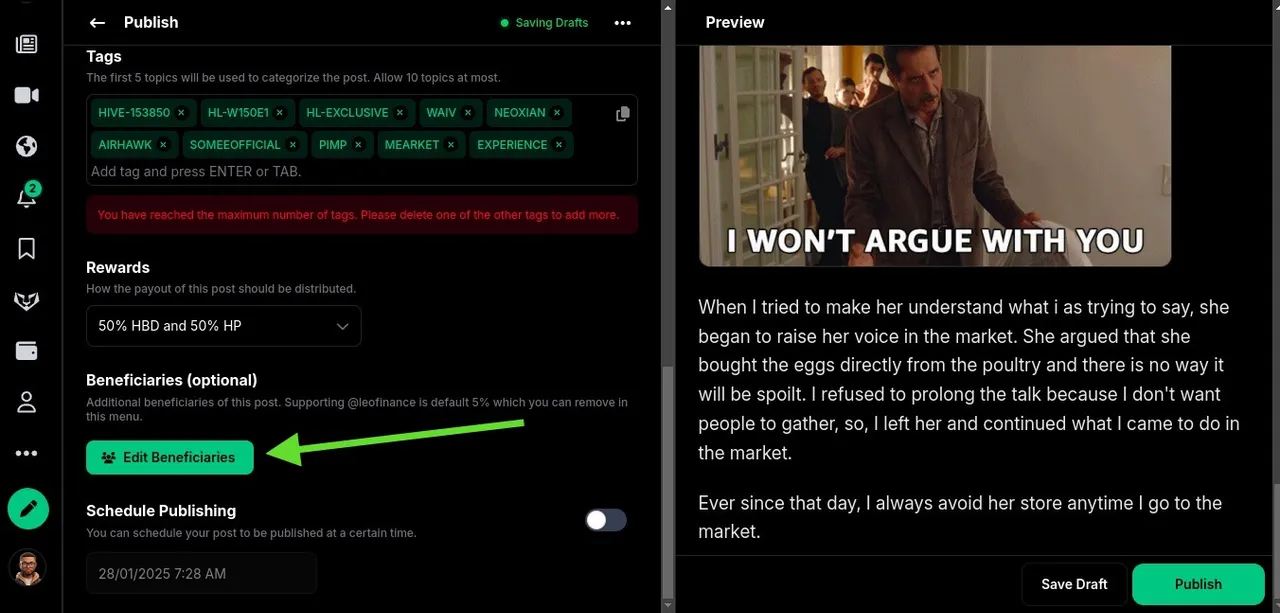This screenshot has height=613, width=1280.
Task: Remove the PIMP tag
Action: (358, 145)
